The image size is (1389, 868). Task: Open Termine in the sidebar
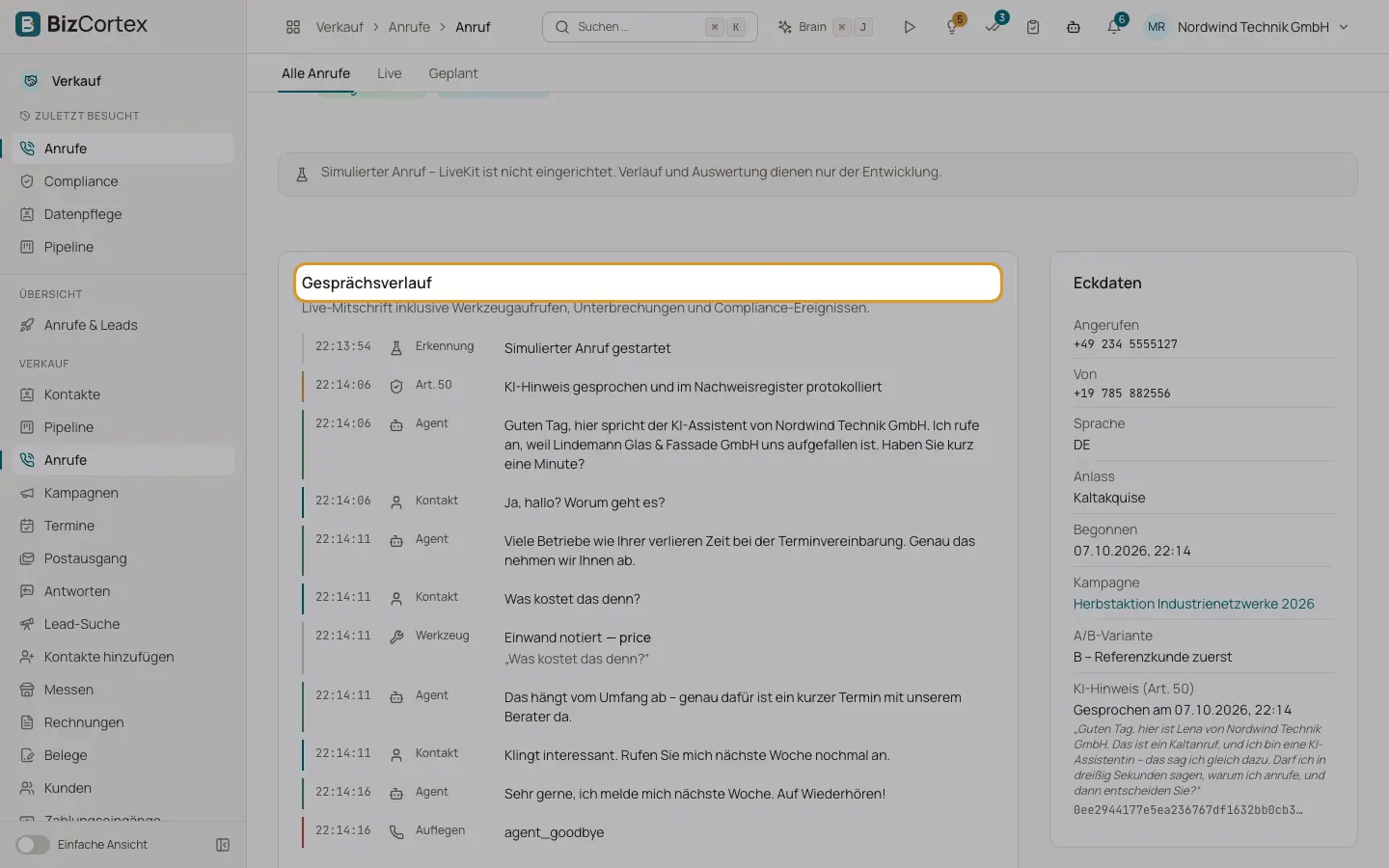(x=123, y=526)
